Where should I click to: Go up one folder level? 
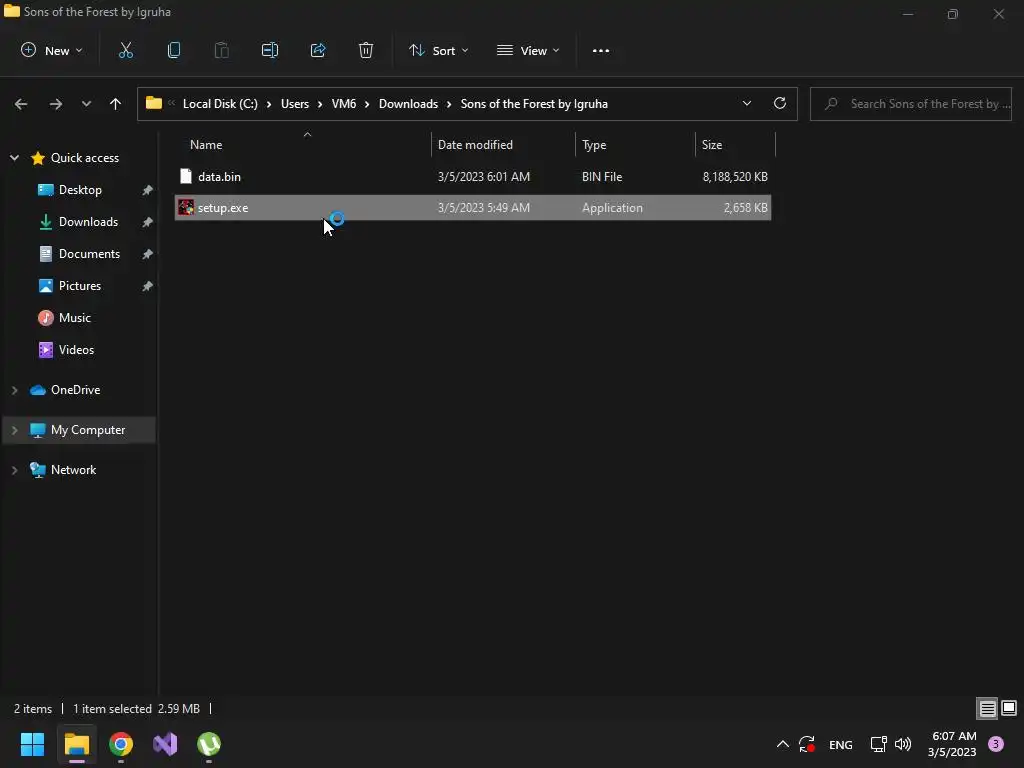click(x=116, y=104)
